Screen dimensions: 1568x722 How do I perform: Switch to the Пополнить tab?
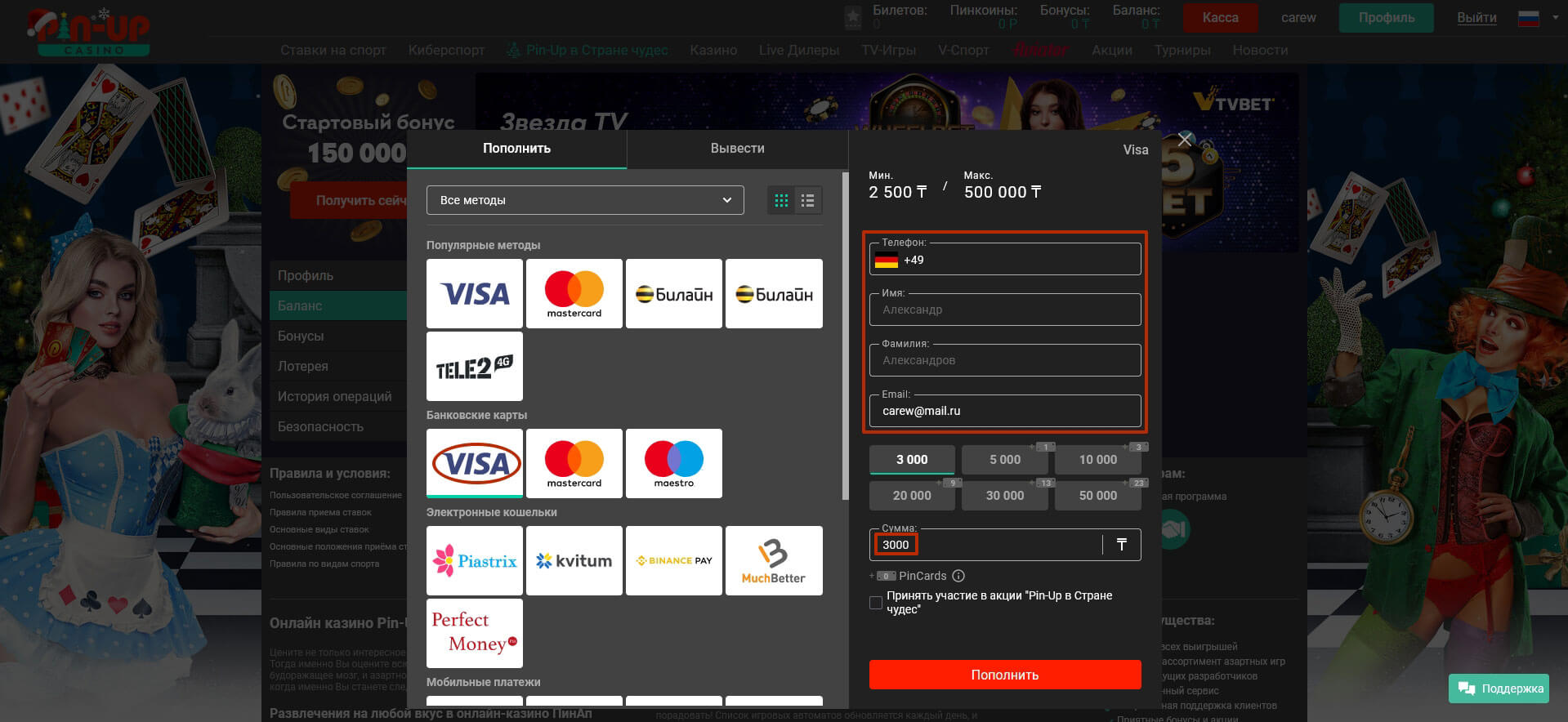(516, 149)
